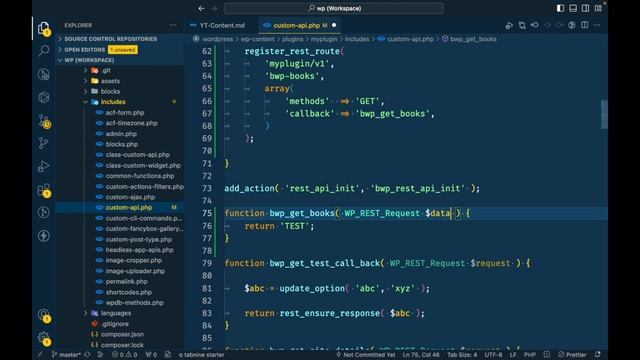Screen dimensions: 640x360
Task: Click the lightning bolt icon in activity bar
Action: click(x=44, y=236)
